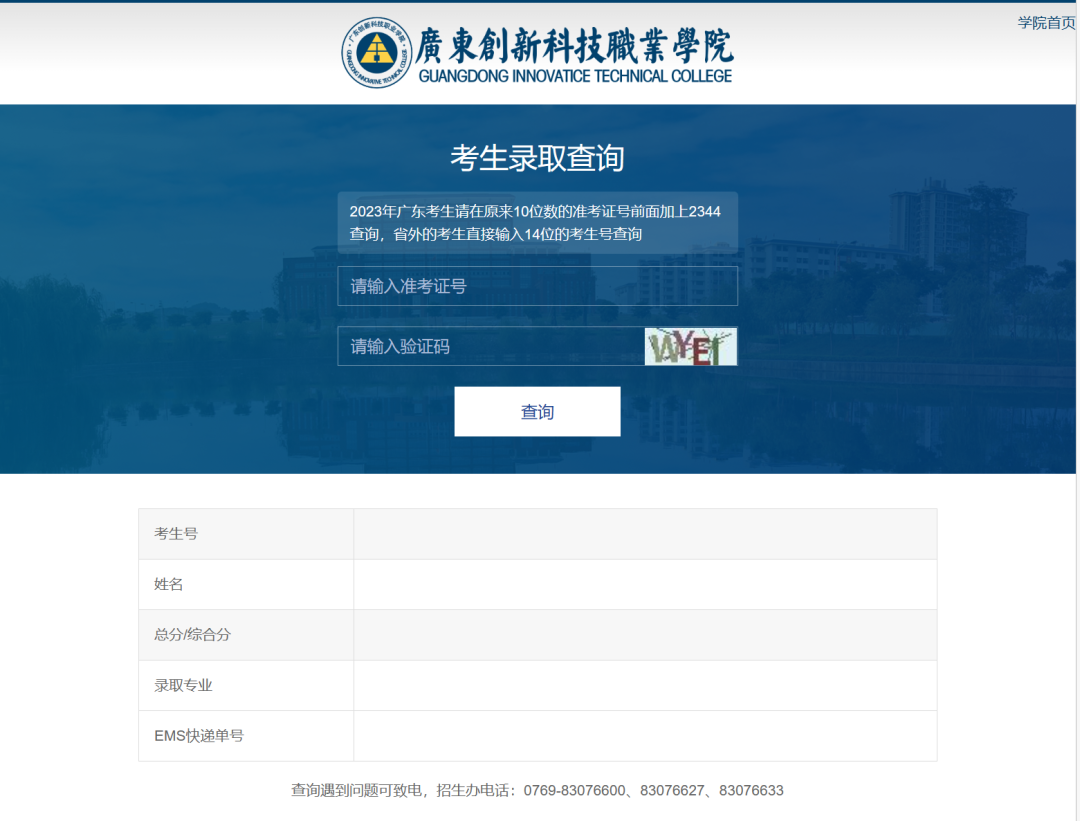Click the Guangdong Innovative Technical College title
The width and height of the screenshot is (1080, 821).
click(x=574, y=54)
